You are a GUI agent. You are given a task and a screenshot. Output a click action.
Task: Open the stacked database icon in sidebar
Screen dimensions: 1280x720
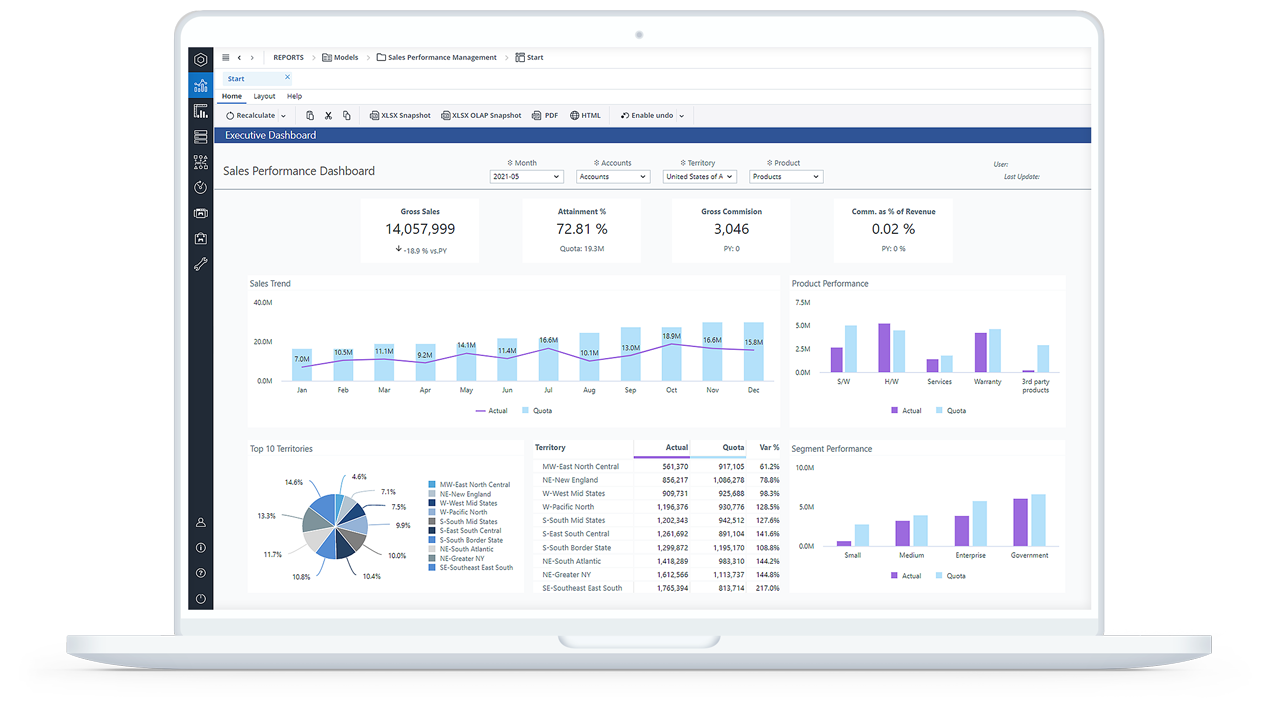coord(201,136)
